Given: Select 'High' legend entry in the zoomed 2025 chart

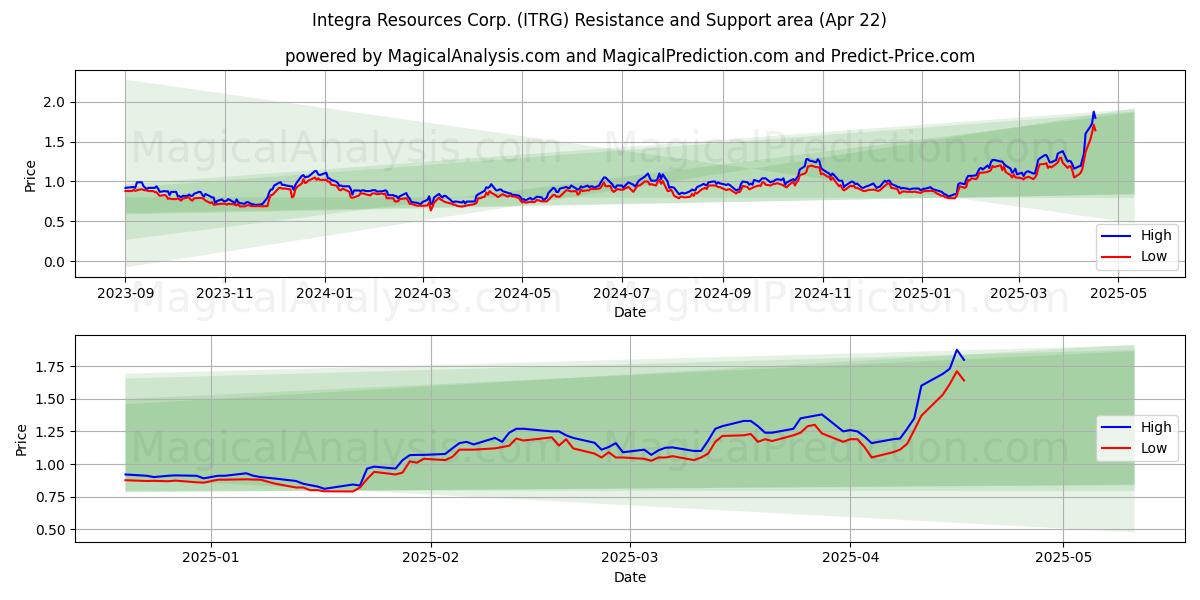Looking at the screenshot, I should [x=1137, y=427].
